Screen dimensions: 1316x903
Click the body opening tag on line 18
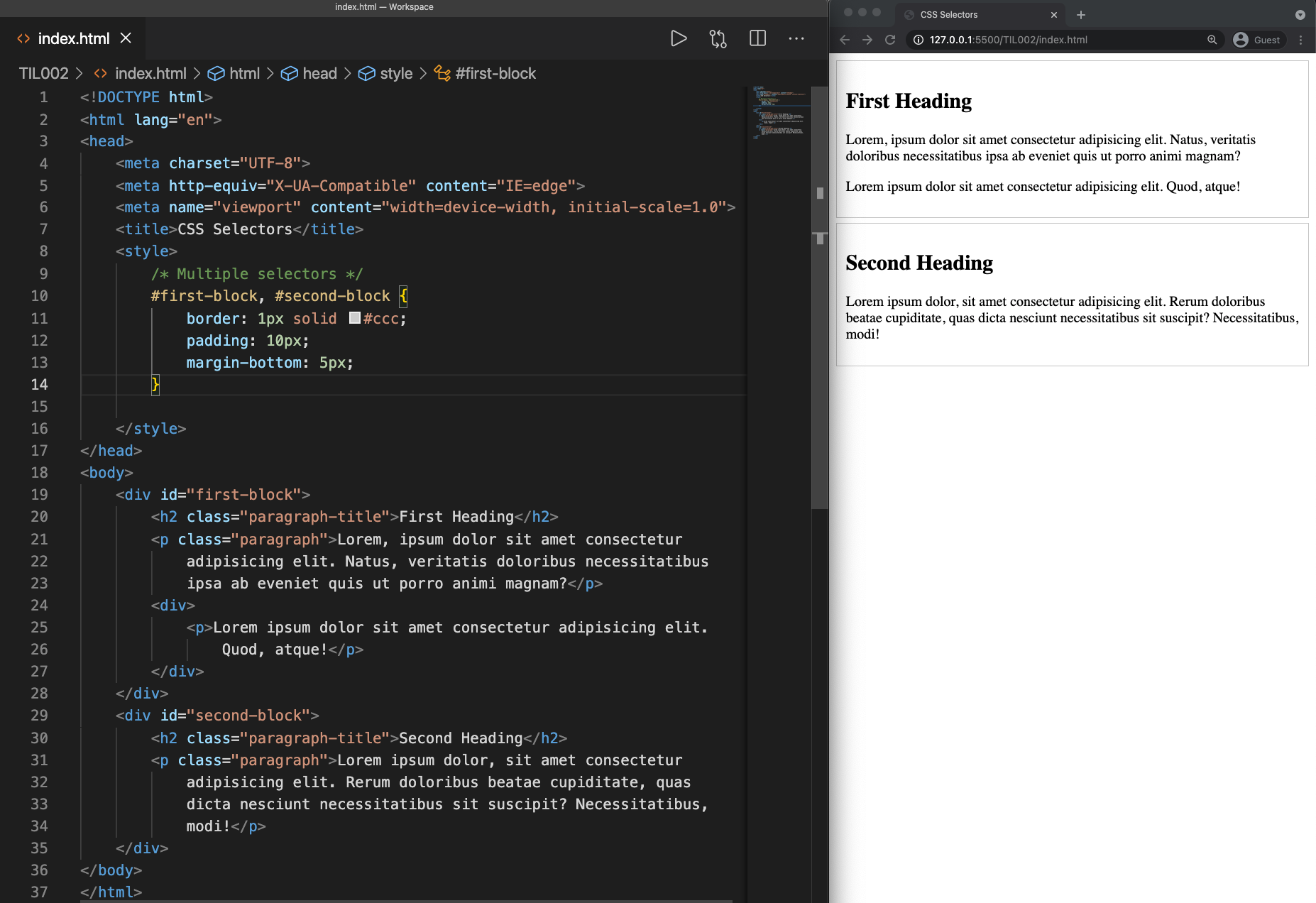[x=106, y=473]
